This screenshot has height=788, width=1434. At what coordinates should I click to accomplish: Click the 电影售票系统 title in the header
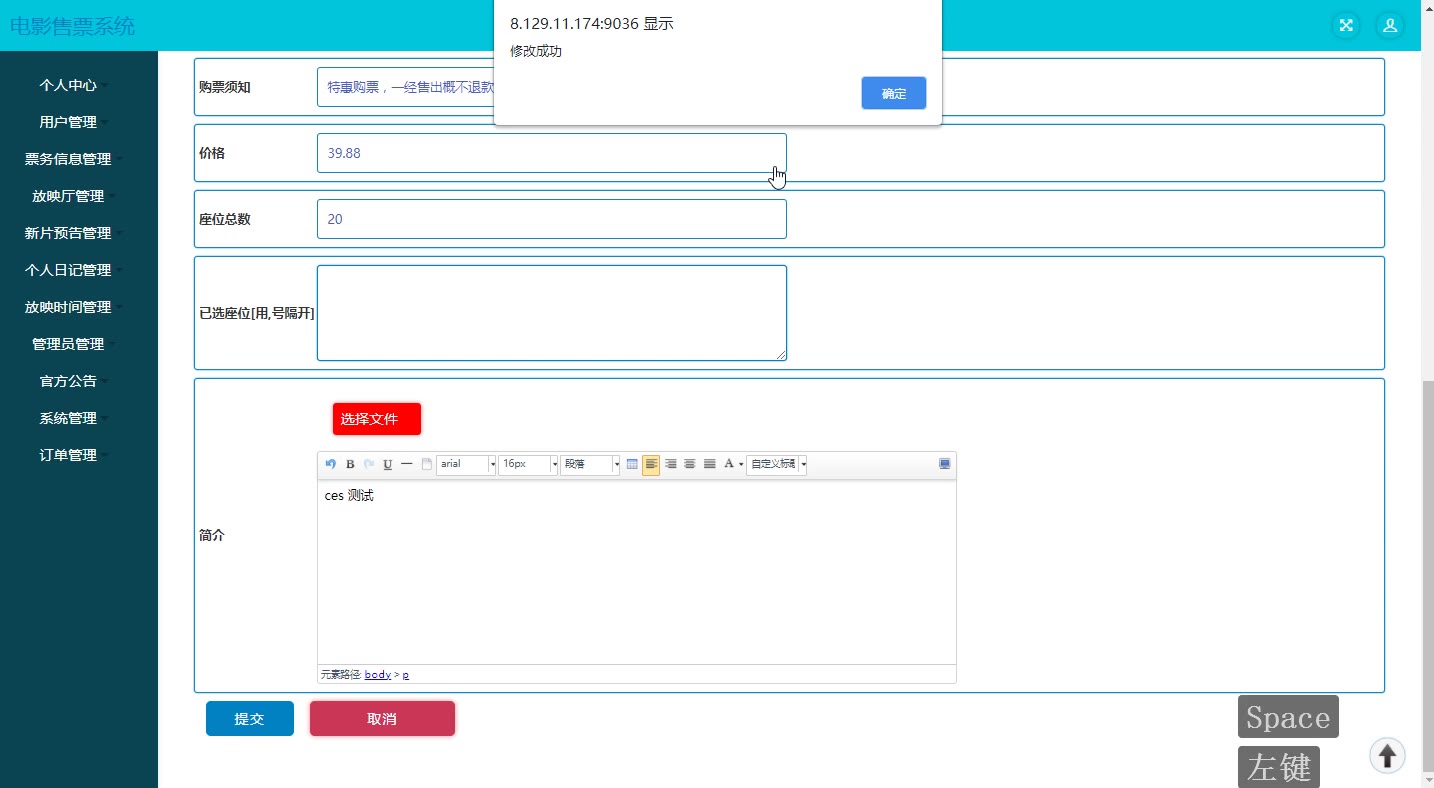(72, 26)
